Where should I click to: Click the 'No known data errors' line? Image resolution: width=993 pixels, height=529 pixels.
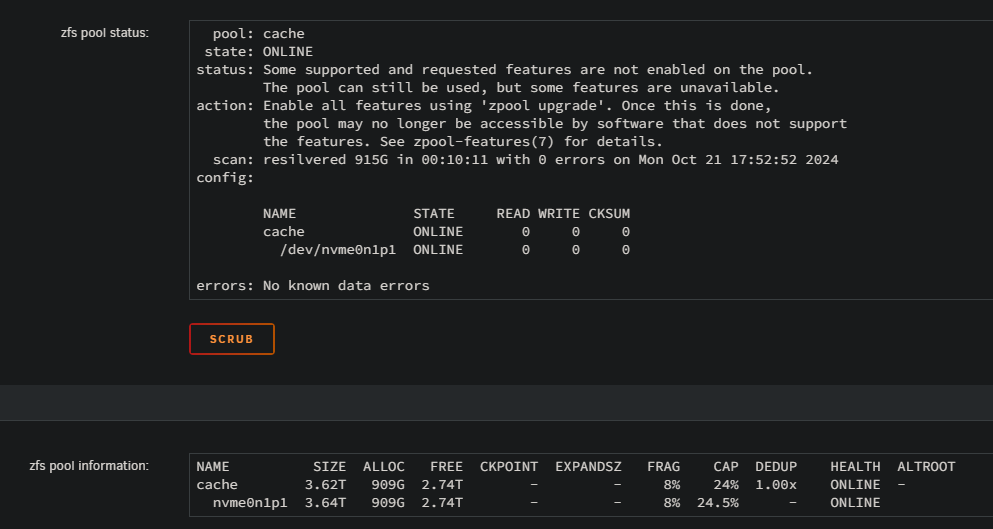coord(346,286)
